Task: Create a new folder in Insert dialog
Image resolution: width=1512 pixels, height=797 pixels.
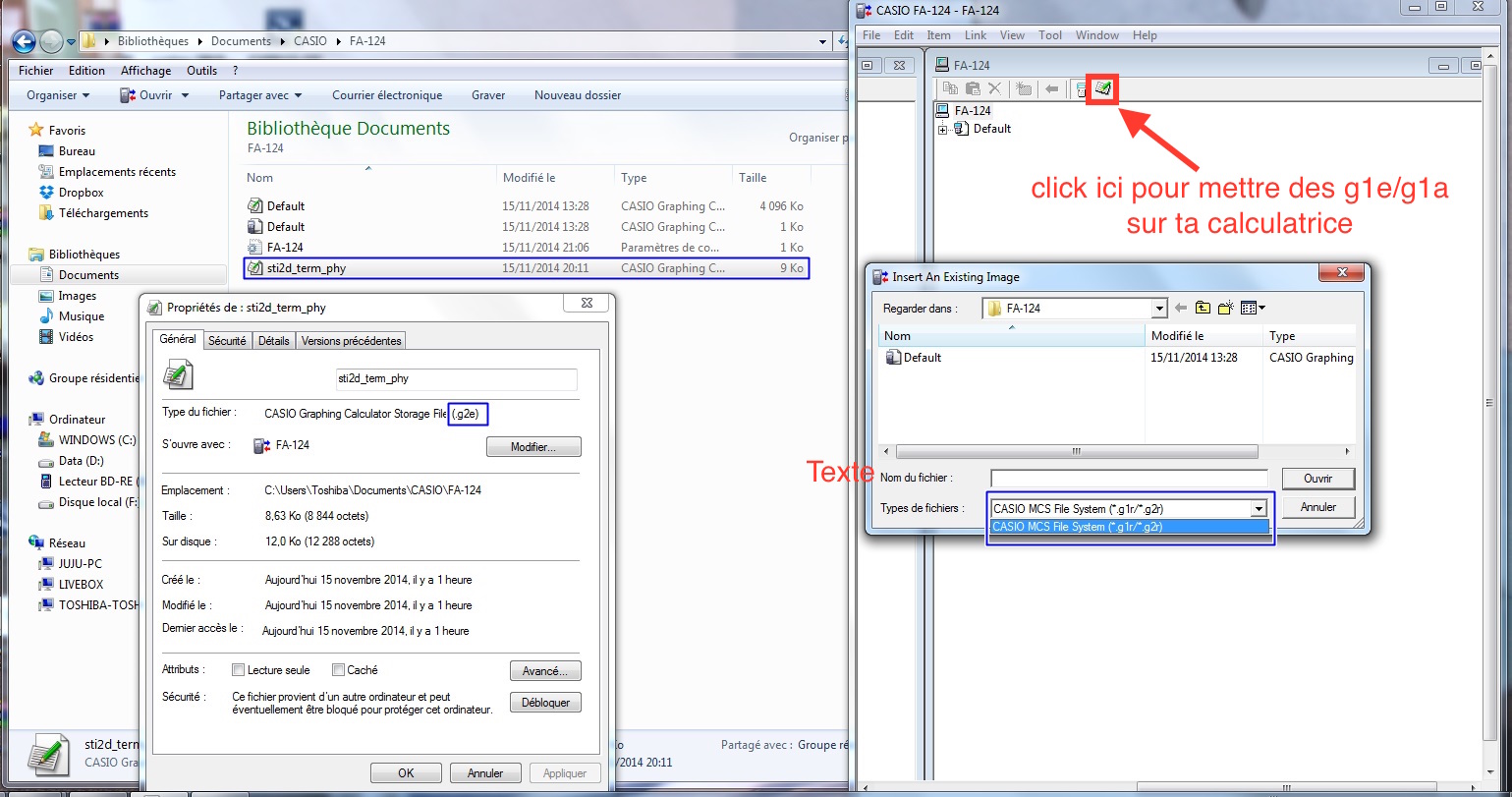Action: pyautogui.click(x=1225, y=308)
